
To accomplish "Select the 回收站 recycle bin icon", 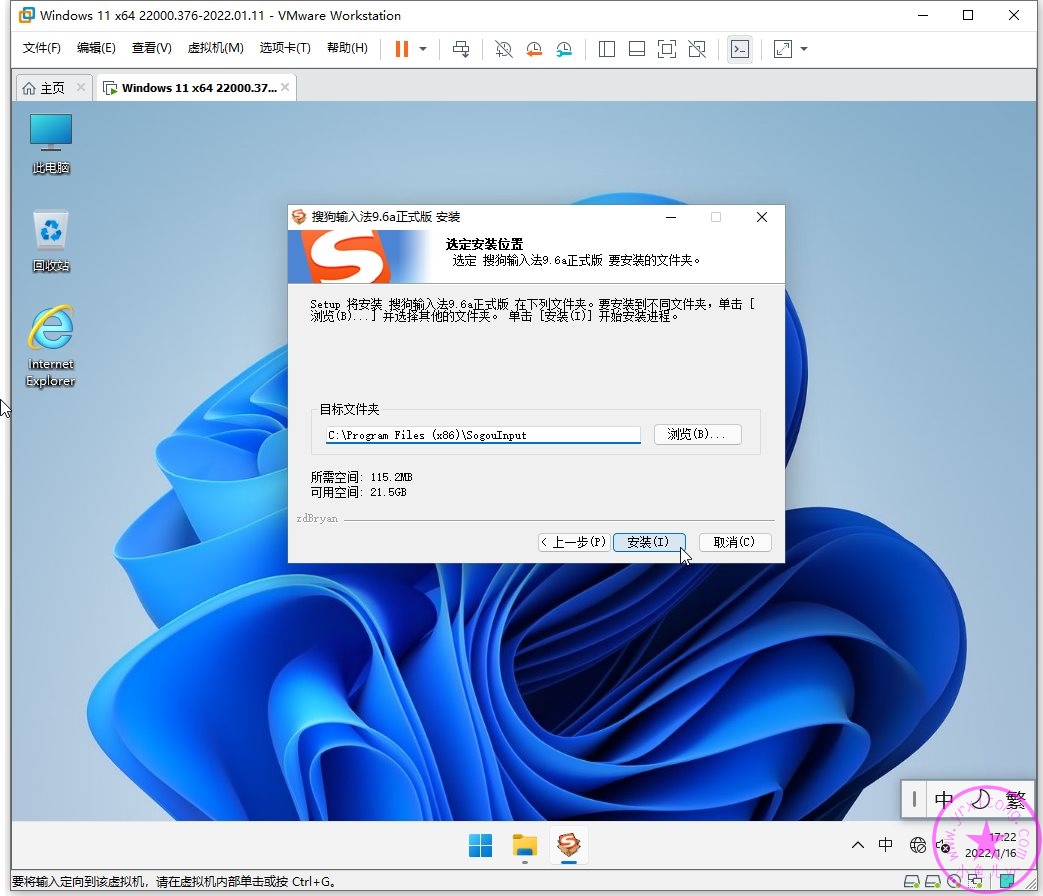I will (51, 241).
